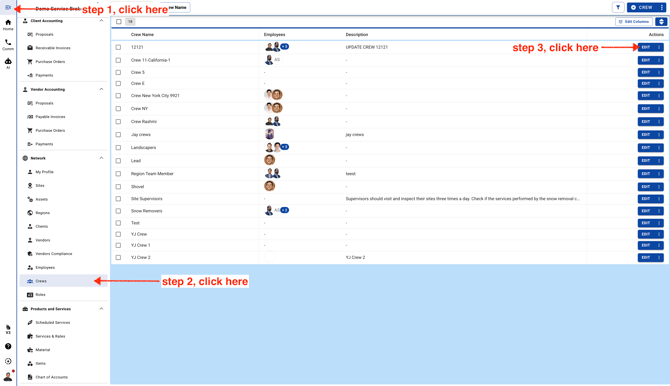
Task: Open the more-options menu for Shovel row
Action: pyautogui.click(x=659, y=187)
